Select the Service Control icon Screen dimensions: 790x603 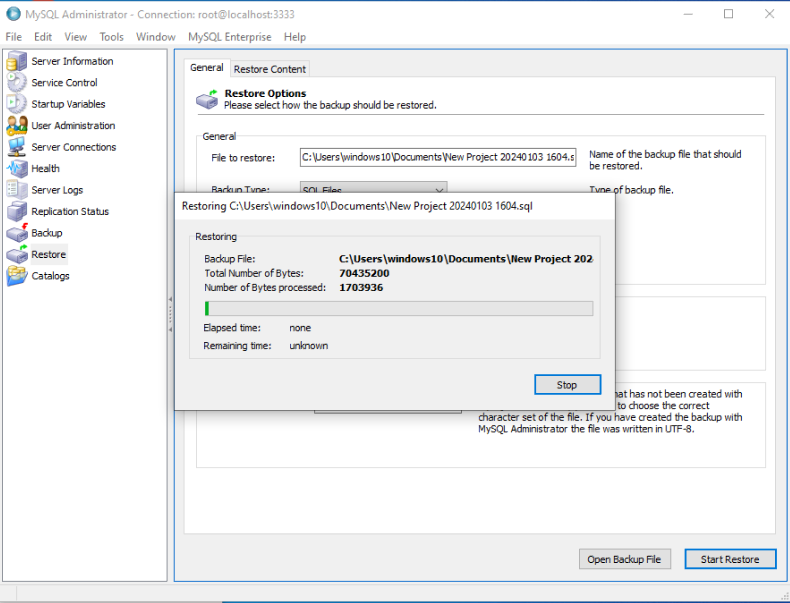[17, 83]
